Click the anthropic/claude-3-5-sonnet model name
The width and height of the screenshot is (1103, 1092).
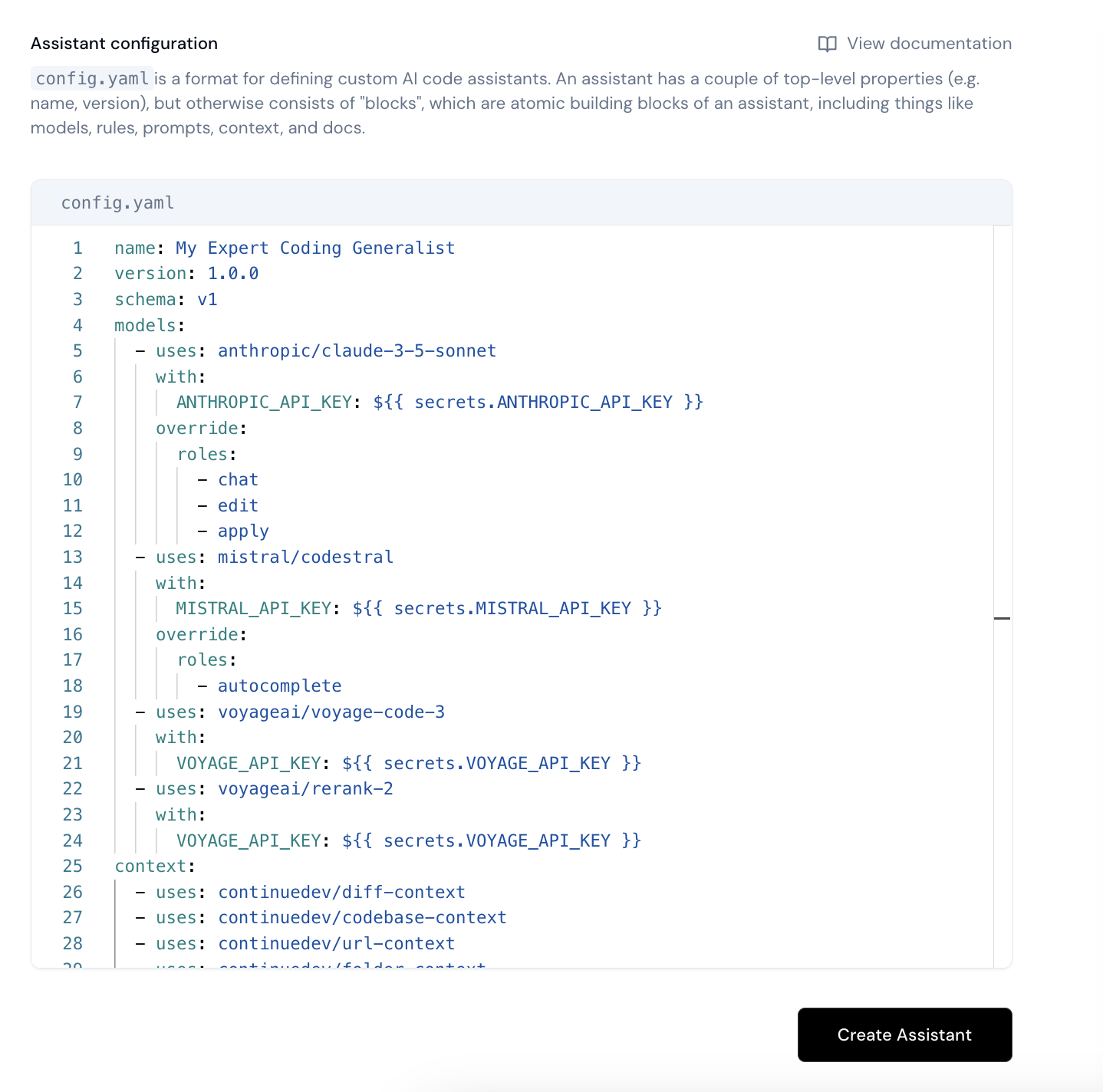click(x=356, y=350)
